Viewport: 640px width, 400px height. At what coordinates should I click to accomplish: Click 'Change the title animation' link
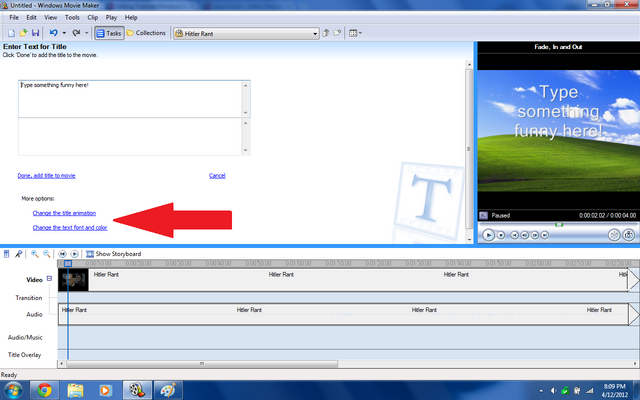click(64, 213)
